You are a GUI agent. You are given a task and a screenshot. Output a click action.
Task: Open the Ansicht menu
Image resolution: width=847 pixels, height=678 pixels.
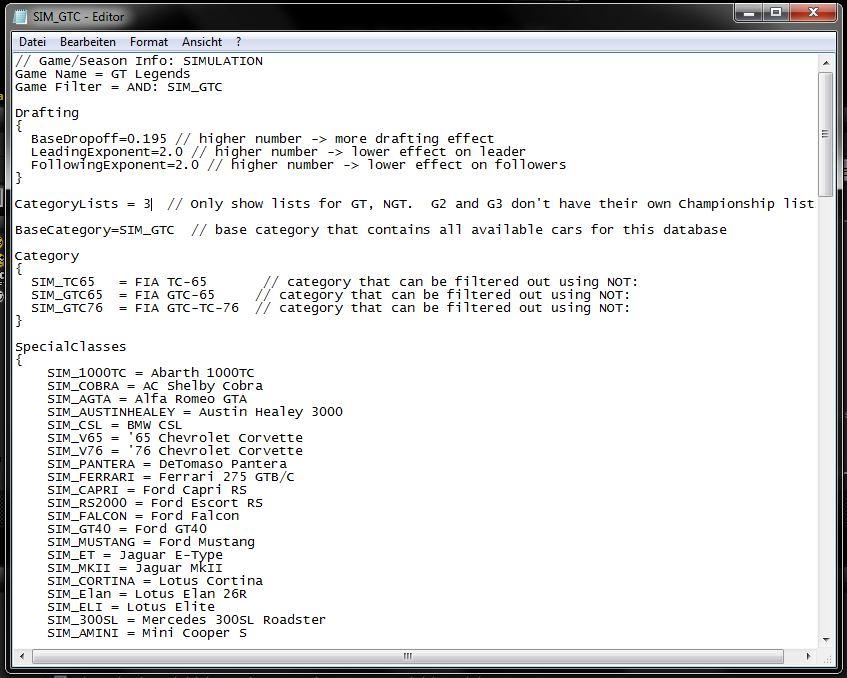[x=201, y=42]
